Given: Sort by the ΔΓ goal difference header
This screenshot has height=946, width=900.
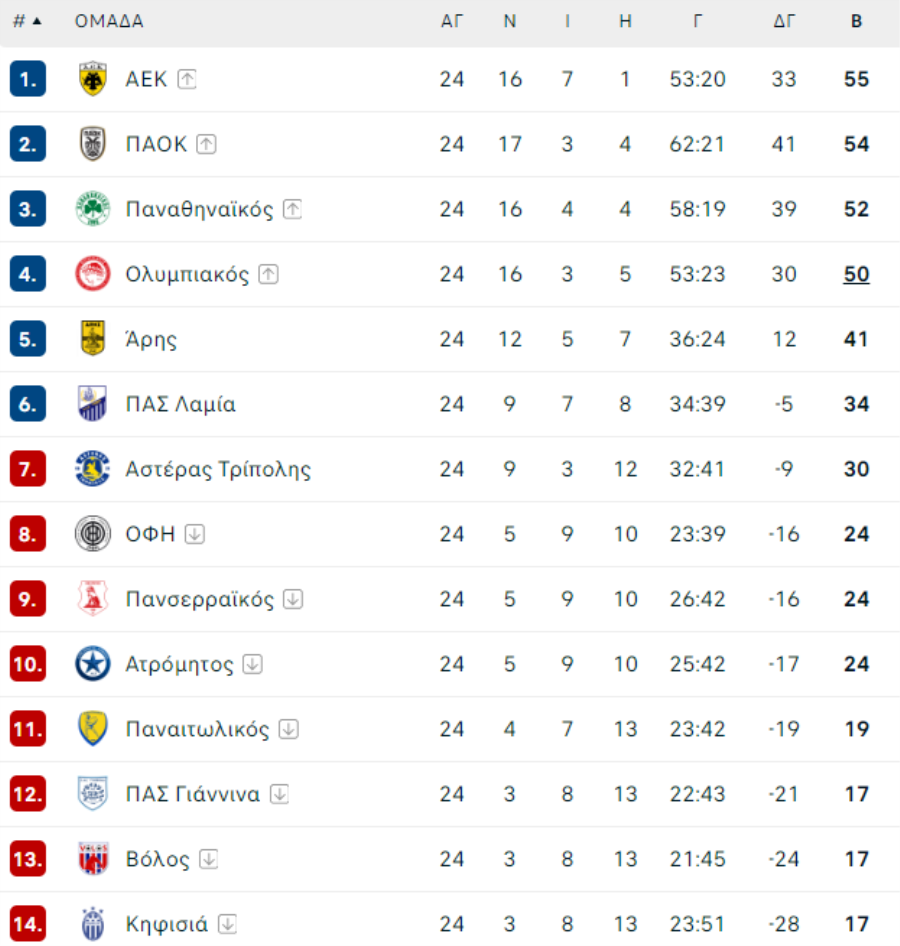Looking at the screenshot, I should [x=784, y=22].
